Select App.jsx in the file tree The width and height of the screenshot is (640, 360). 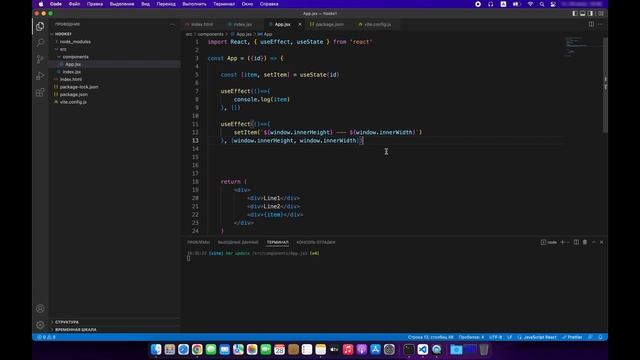pos(114,64)
